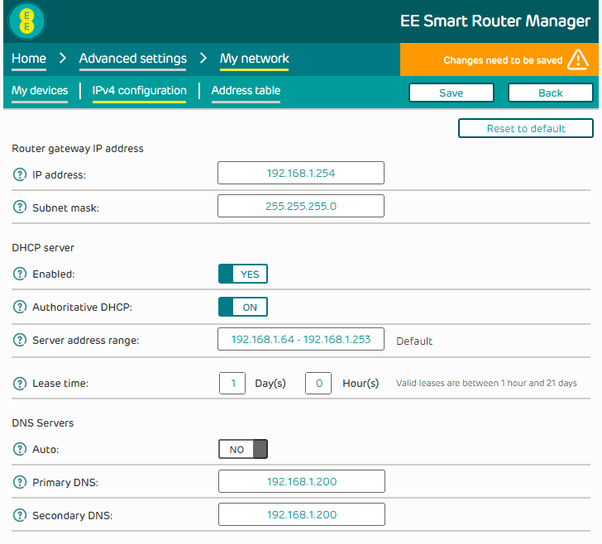Switch to the My devices tab

[x=40, y=91]
